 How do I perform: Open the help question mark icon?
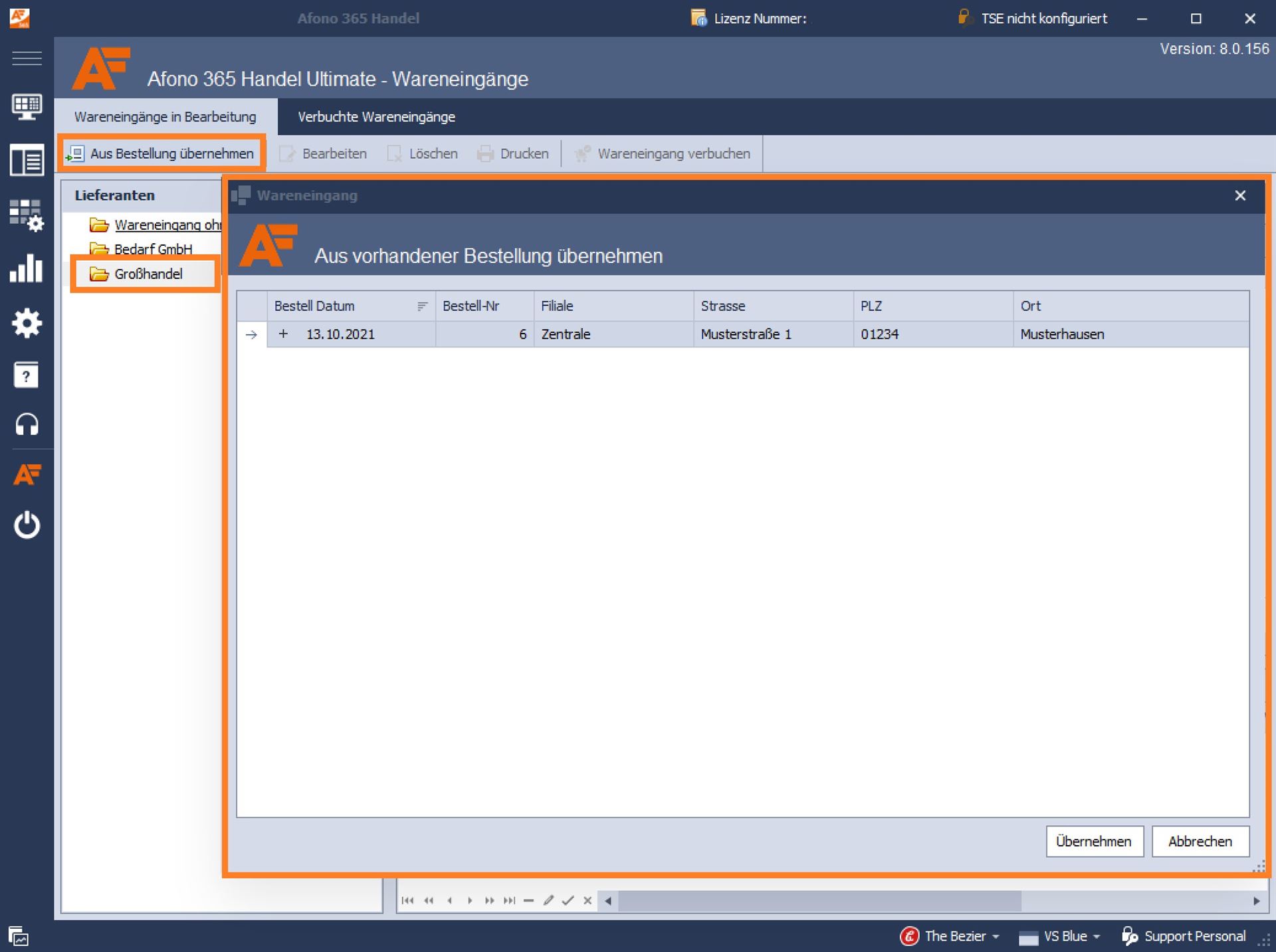[x=27, y=375]
